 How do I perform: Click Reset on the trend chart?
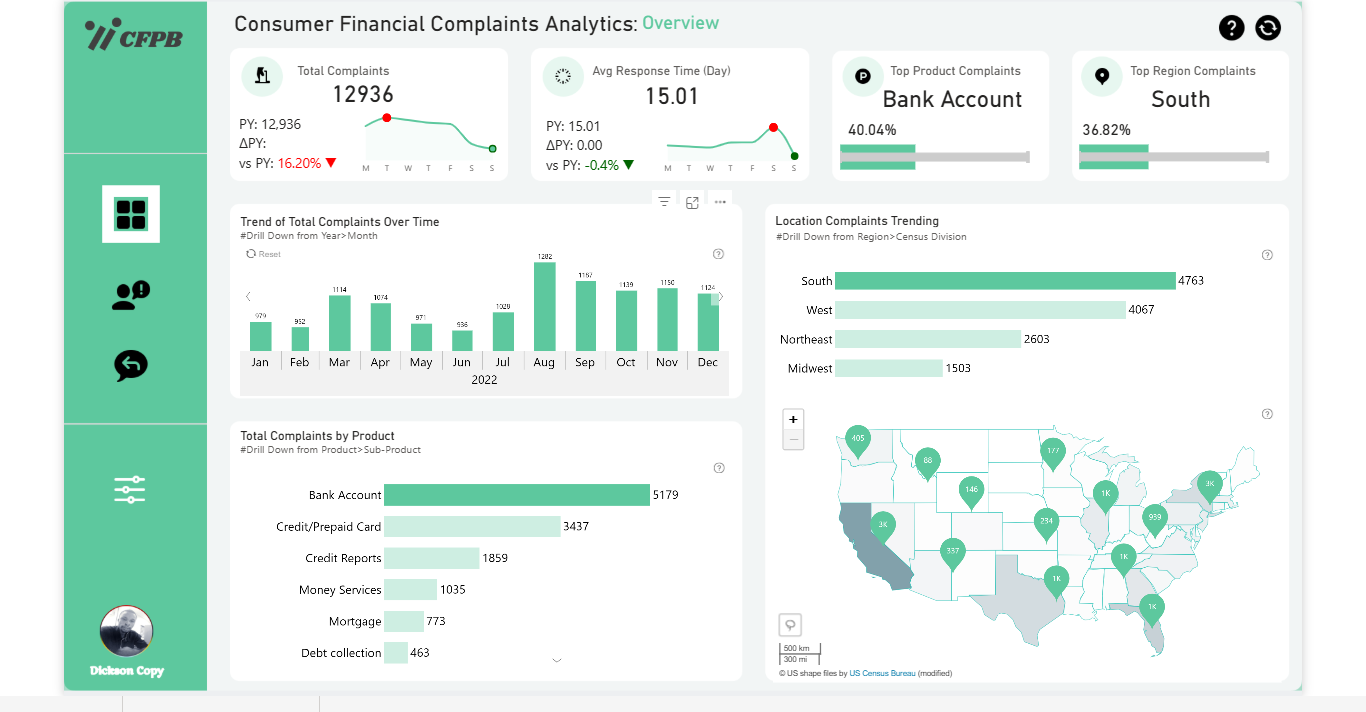264,254
